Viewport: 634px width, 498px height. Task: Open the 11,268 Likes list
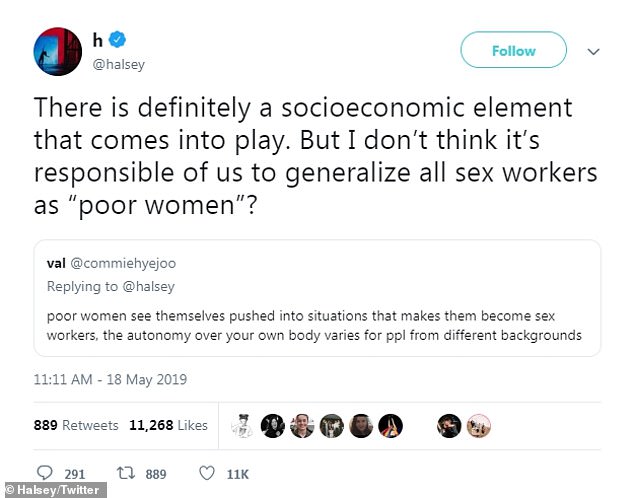(168, 425)
